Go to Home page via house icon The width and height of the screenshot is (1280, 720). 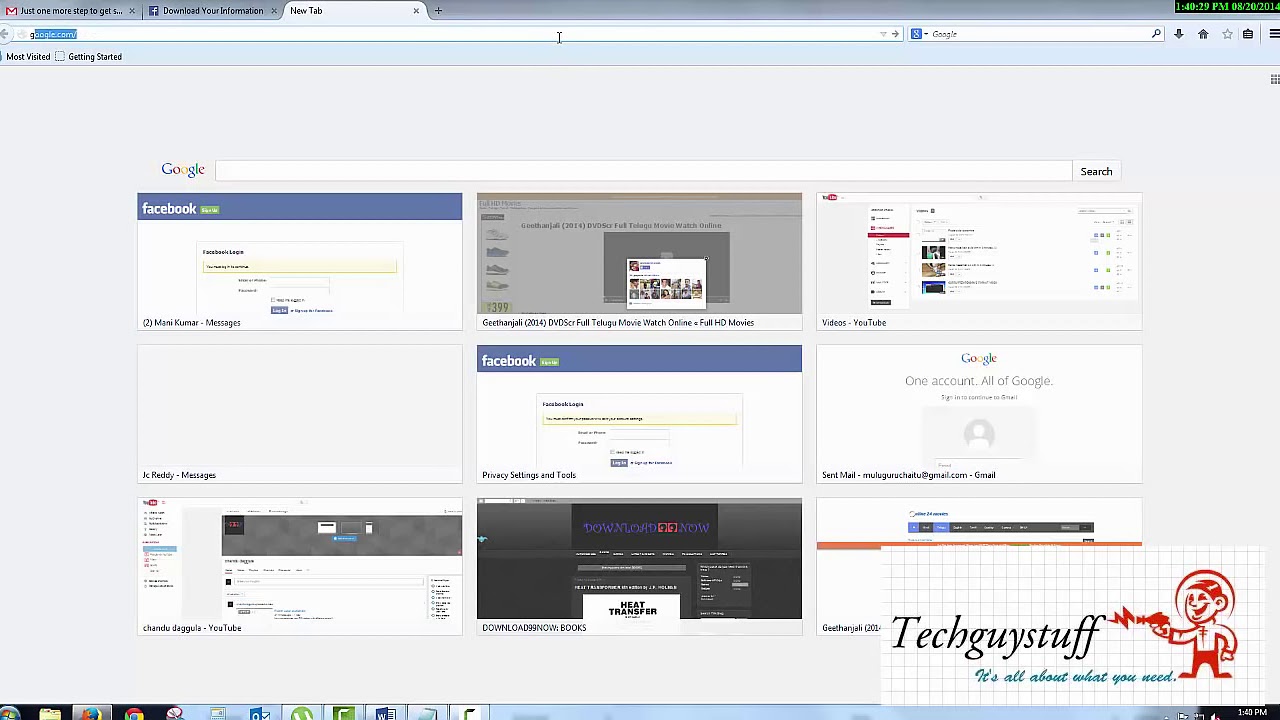click(1203, 34)
